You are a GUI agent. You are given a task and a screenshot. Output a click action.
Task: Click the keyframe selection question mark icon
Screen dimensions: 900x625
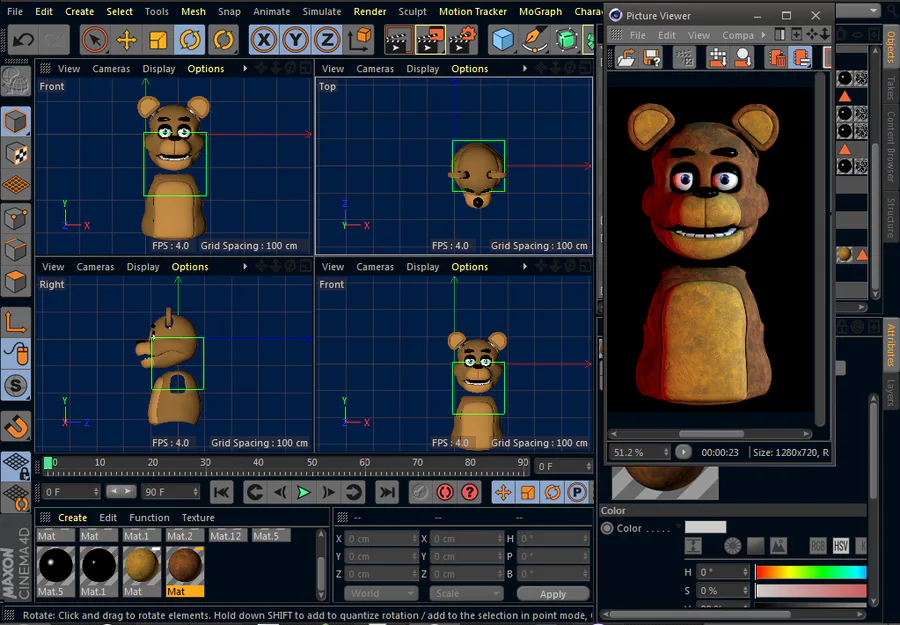(x=470, y=492)
